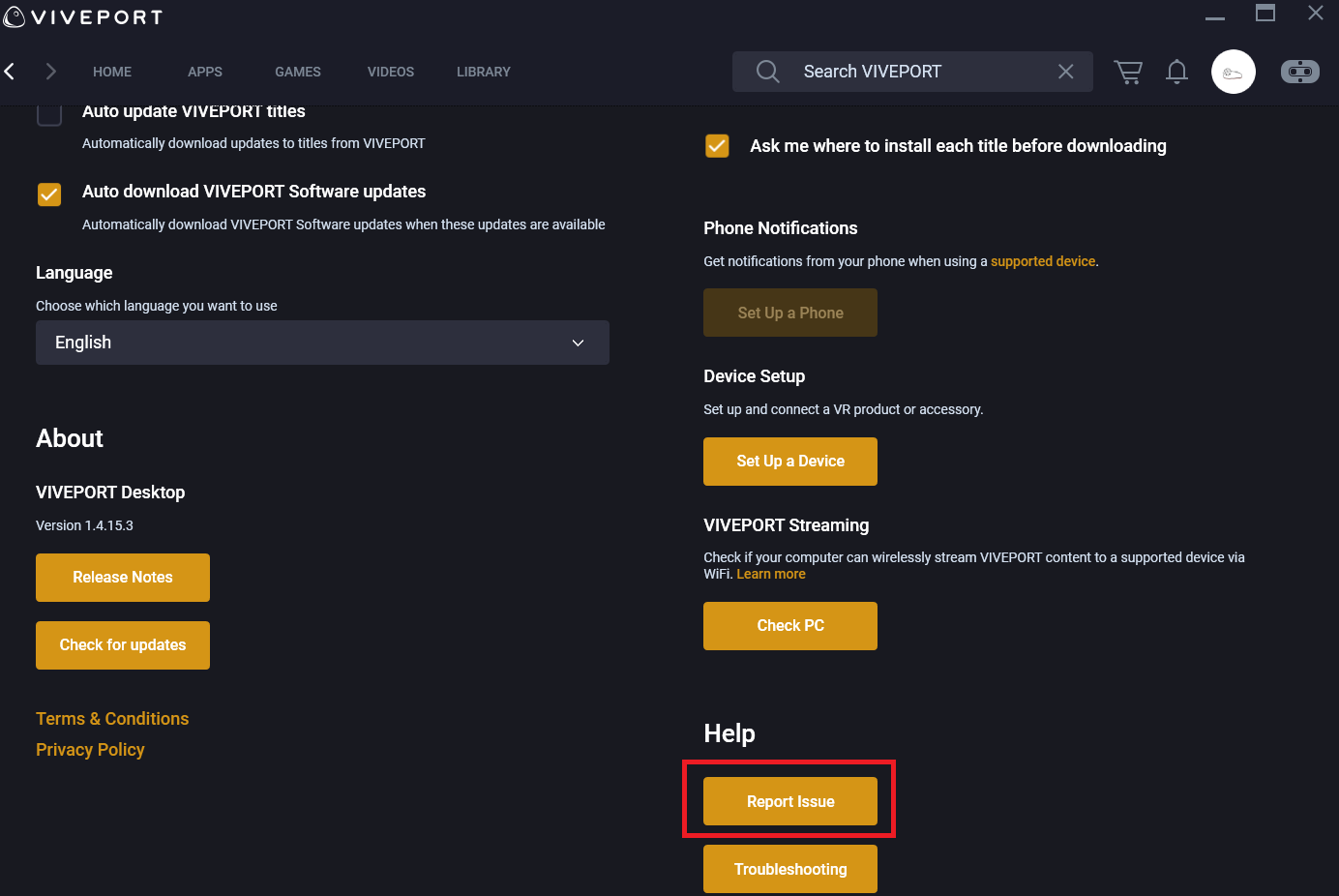This screenshot has width=1339, height=896.
Task: Switch to the VIDEOS tab
Action: pyautogui.click(x=391, y=72)
